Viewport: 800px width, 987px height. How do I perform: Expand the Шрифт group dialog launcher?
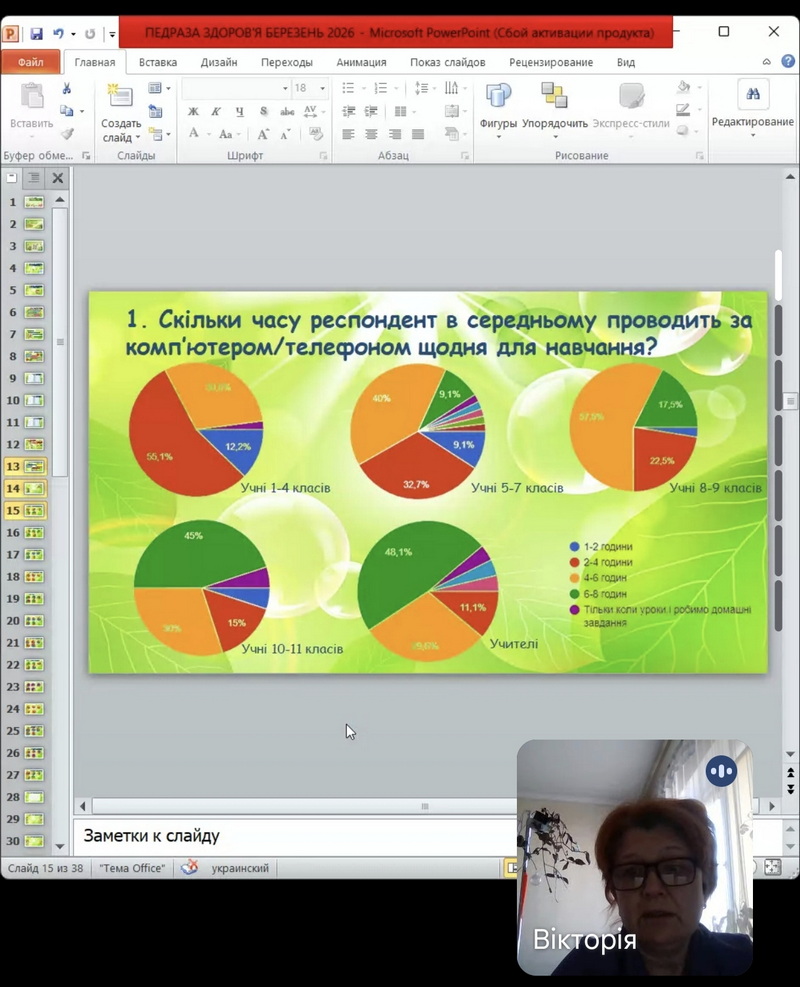[323, 156]
